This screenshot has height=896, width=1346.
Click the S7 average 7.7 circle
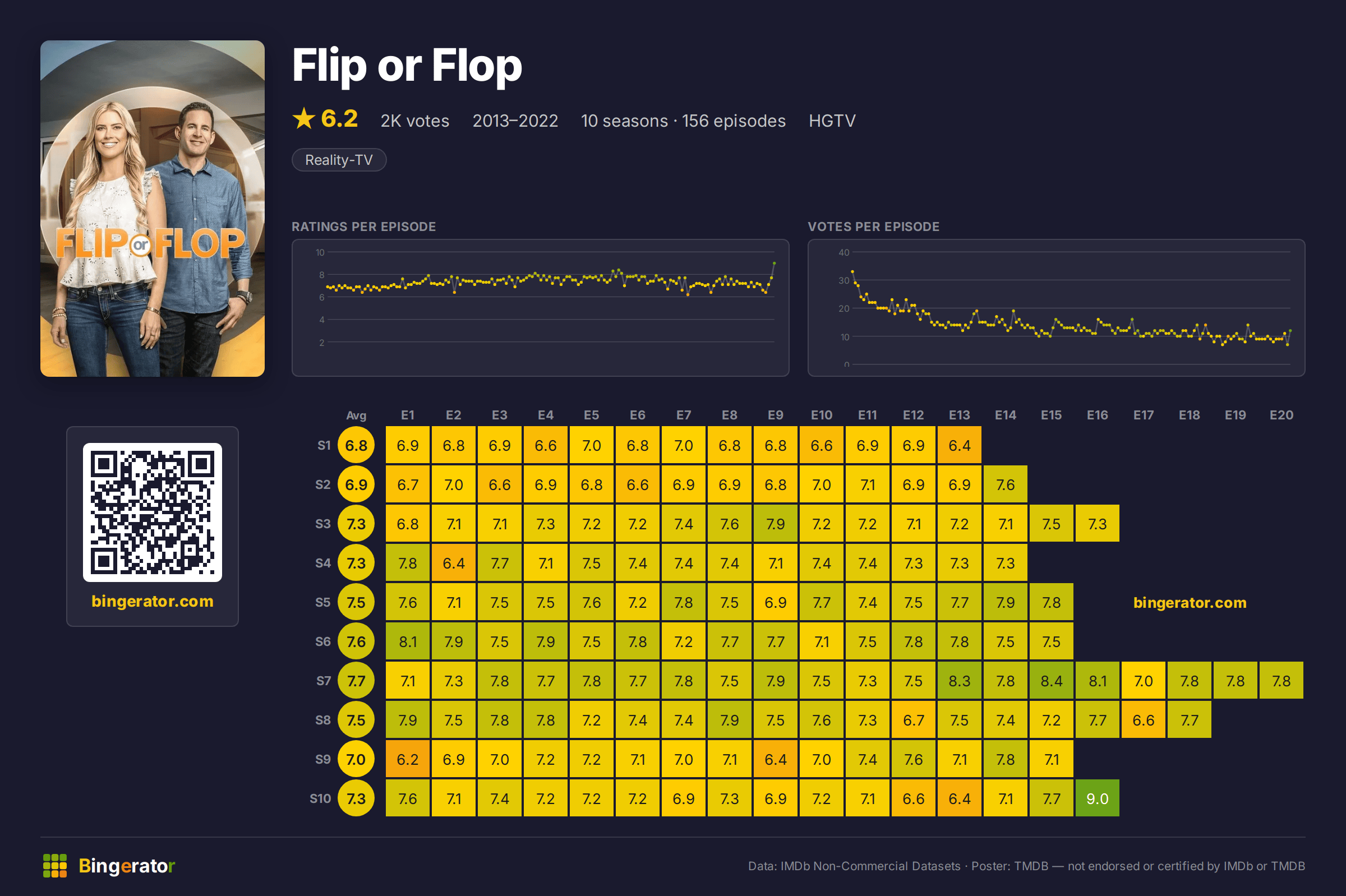(356, 681)
